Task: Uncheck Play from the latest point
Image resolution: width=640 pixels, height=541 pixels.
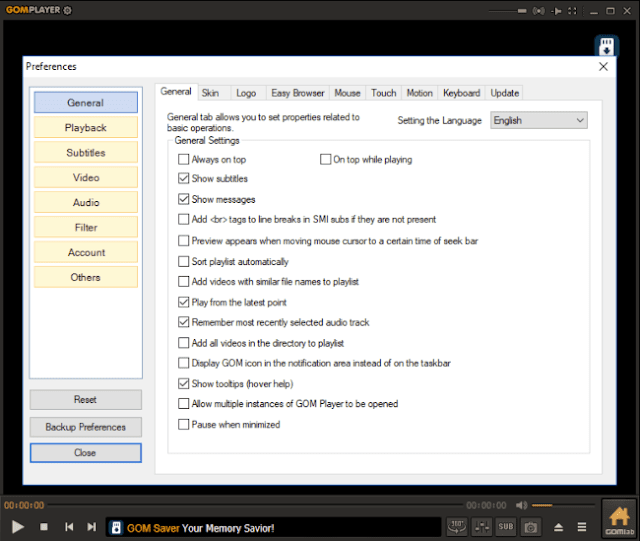Action: (184, 302)
